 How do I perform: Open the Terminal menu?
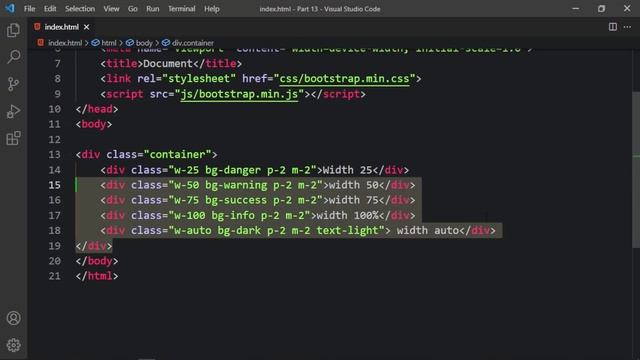(182, 9)
